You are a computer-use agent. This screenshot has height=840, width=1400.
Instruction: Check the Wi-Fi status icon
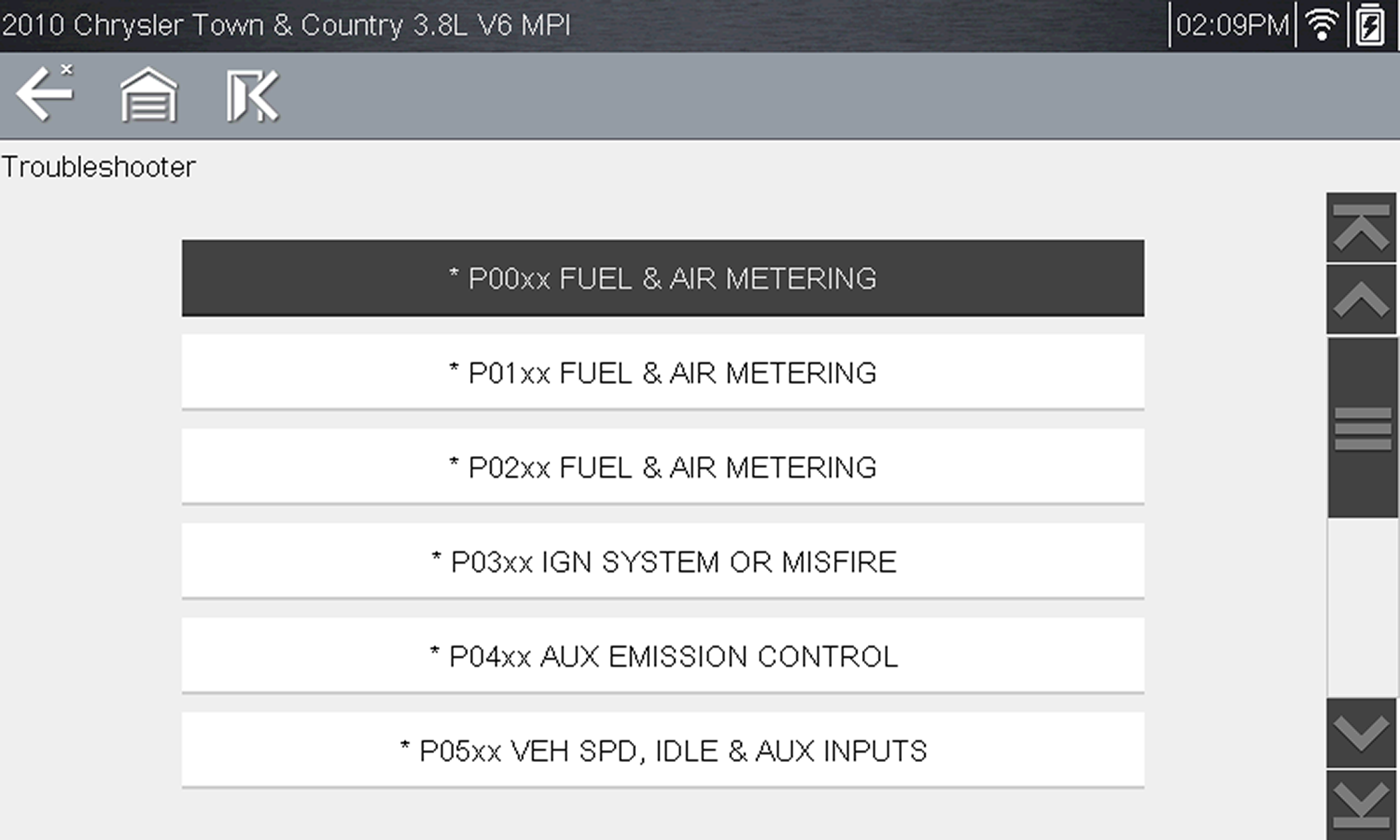pos(1322,25)
